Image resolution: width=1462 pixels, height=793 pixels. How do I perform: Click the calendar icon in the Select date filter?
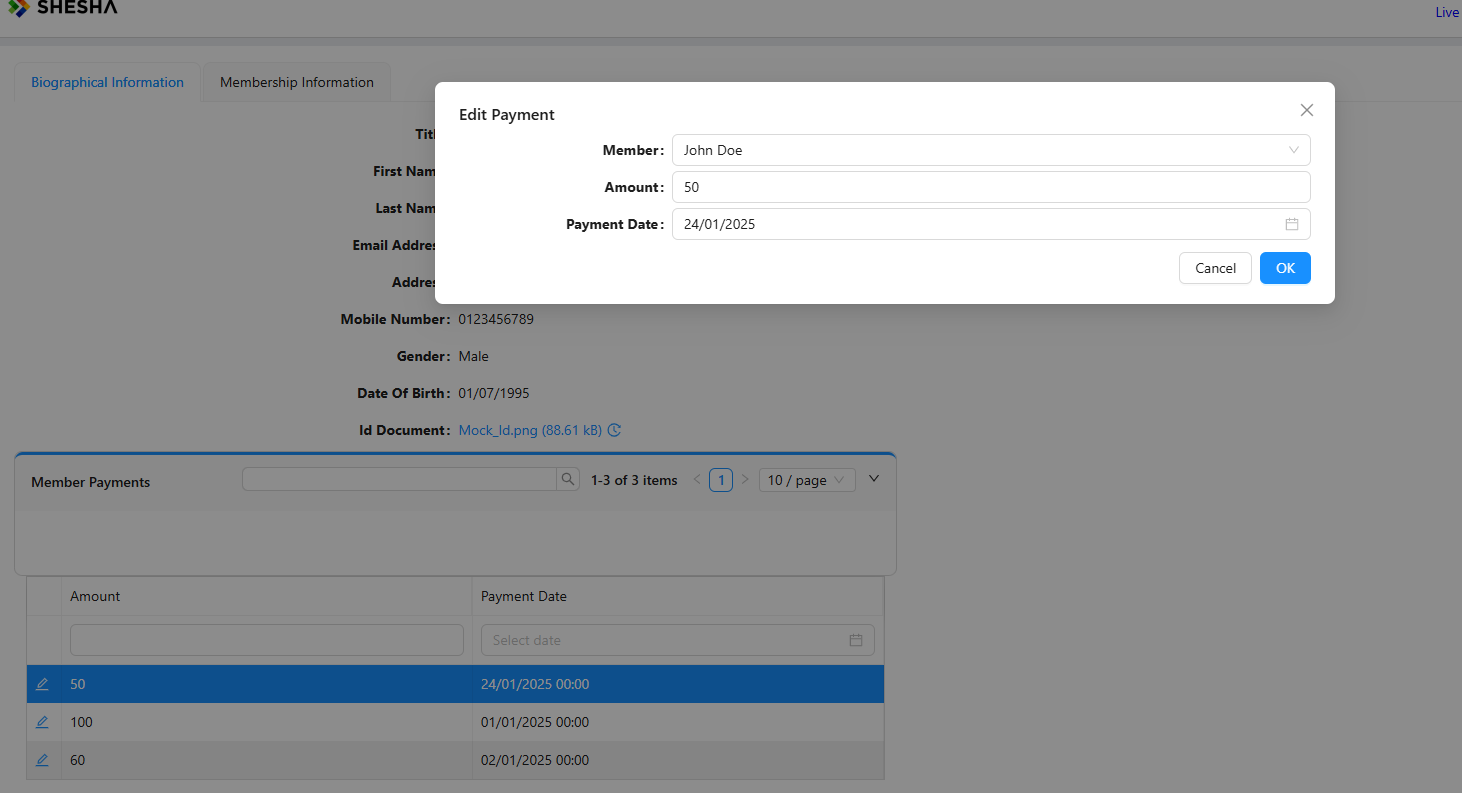coord(856,640)
